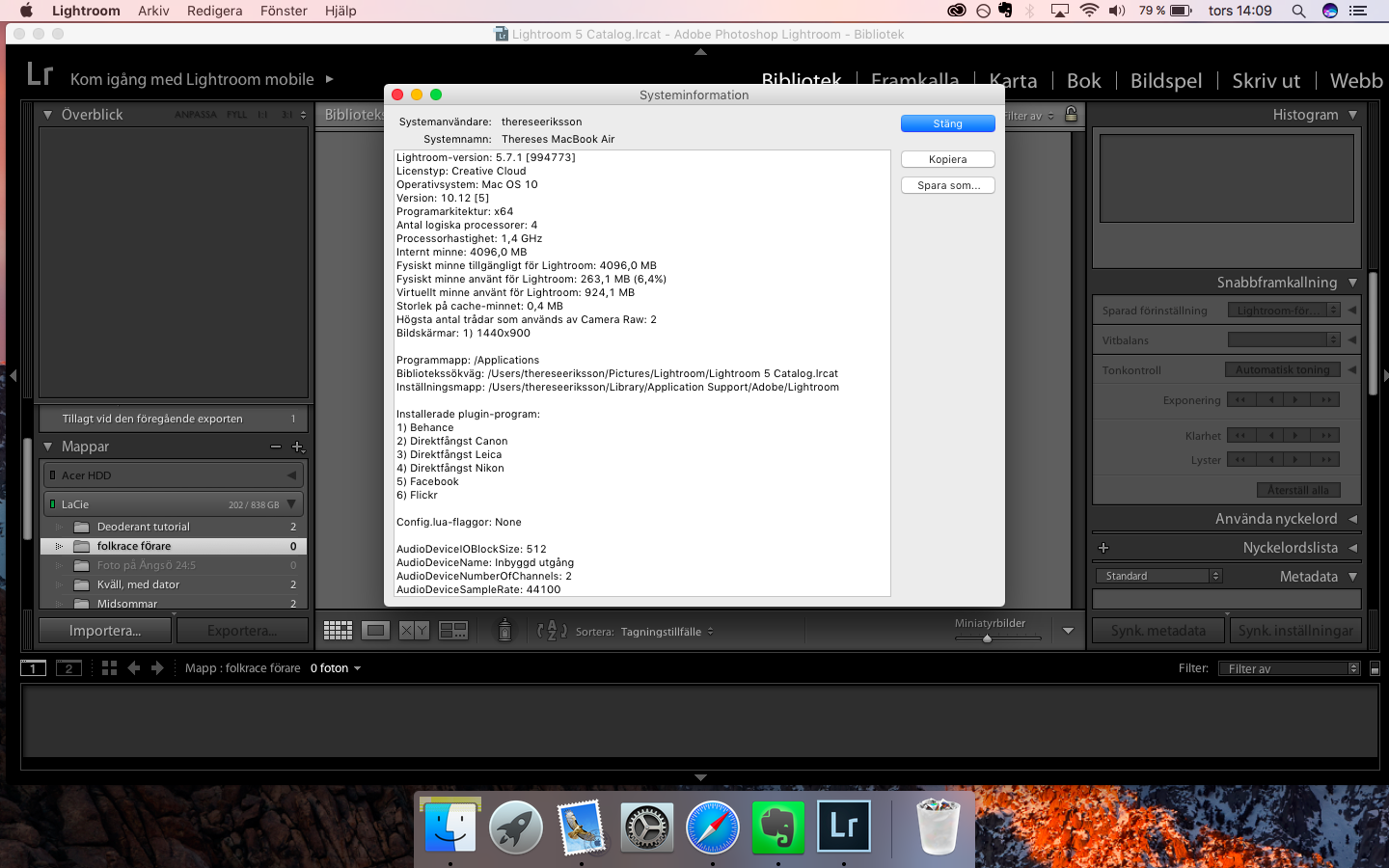Viewport: 1389px width, 868px height.
Task: Open survey view icon
Action: tap(453, 631)
